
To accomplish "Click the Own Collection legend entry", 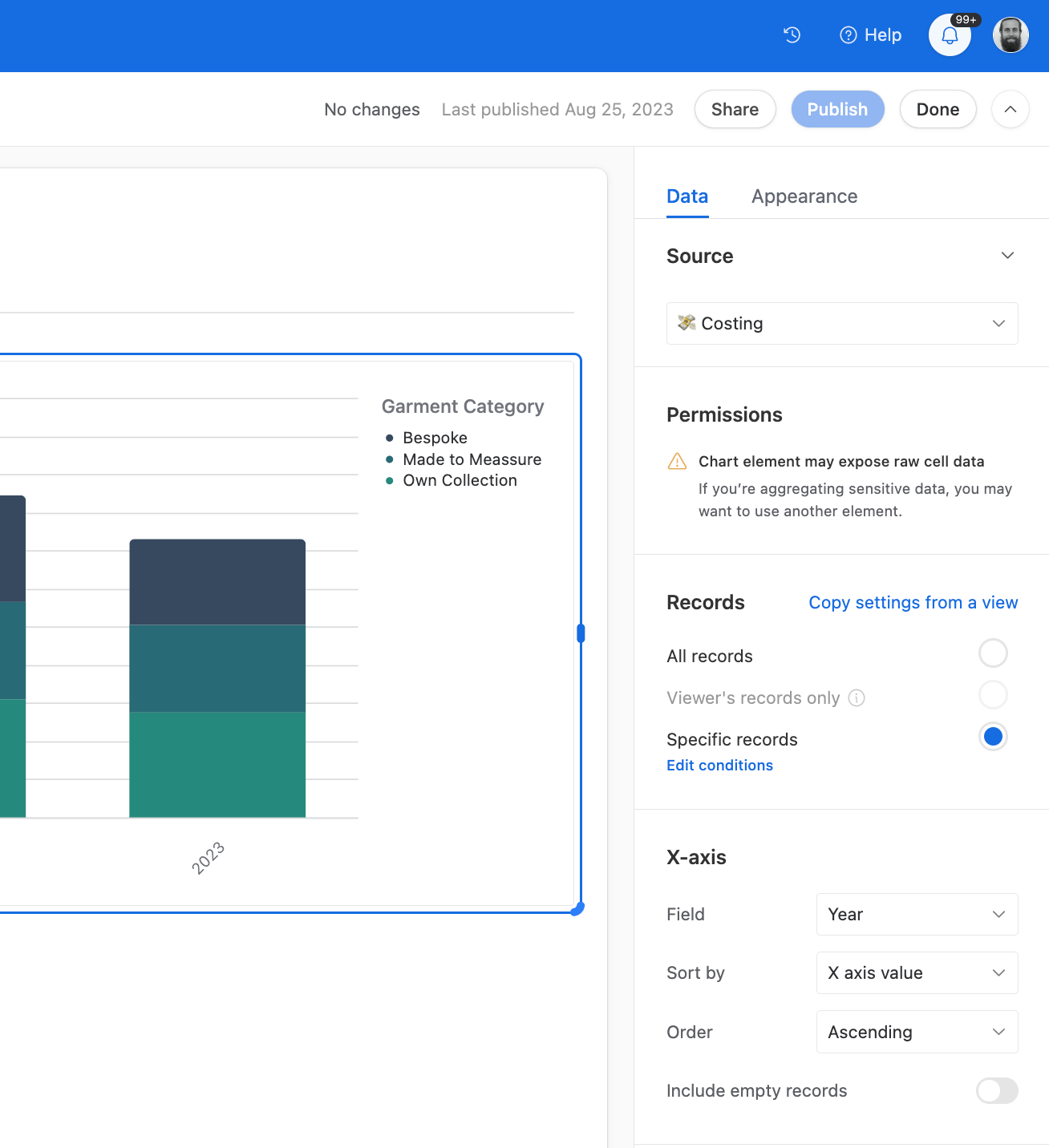I will coord(451,480).
